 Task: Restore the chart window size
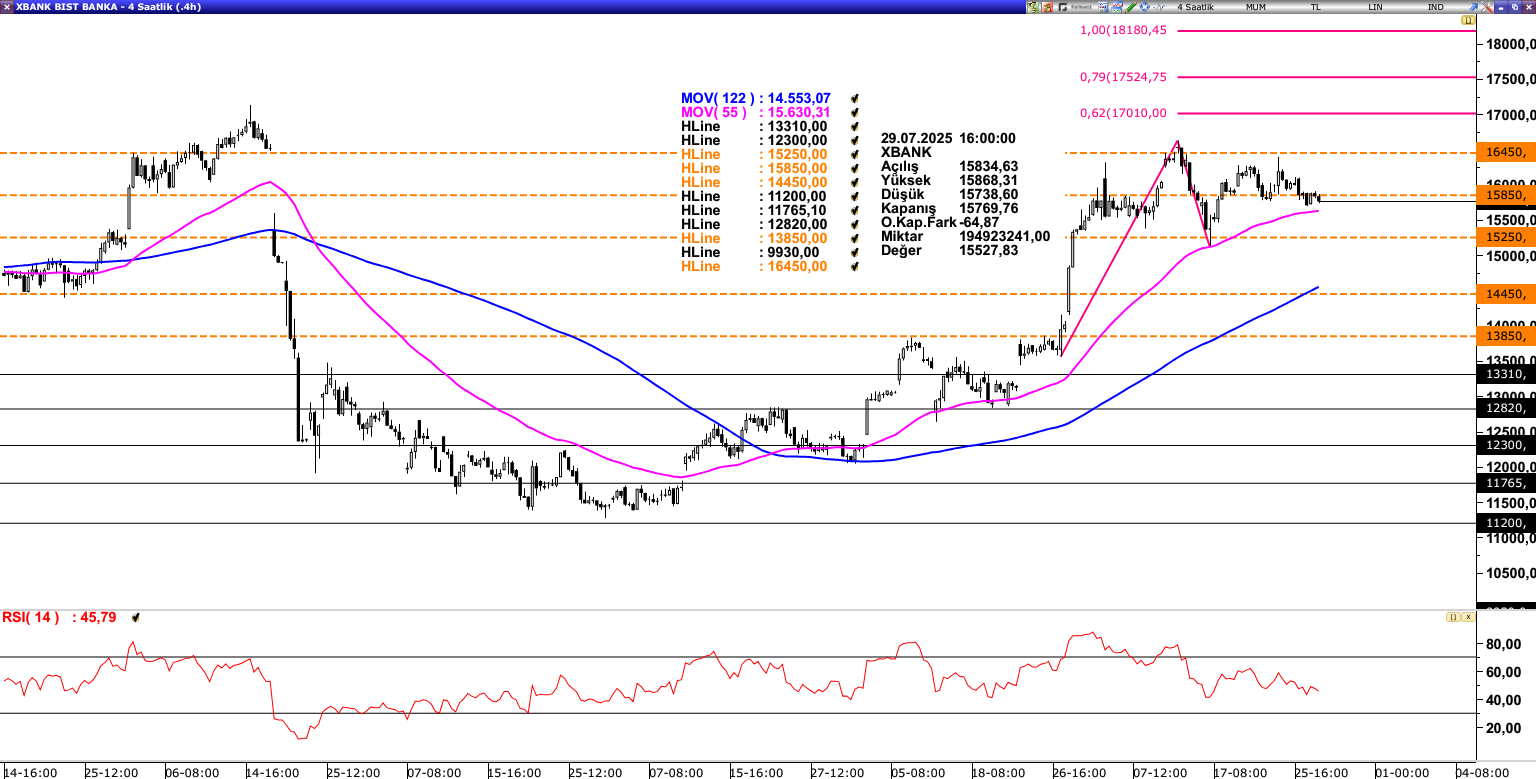[x=1515, y=7]
